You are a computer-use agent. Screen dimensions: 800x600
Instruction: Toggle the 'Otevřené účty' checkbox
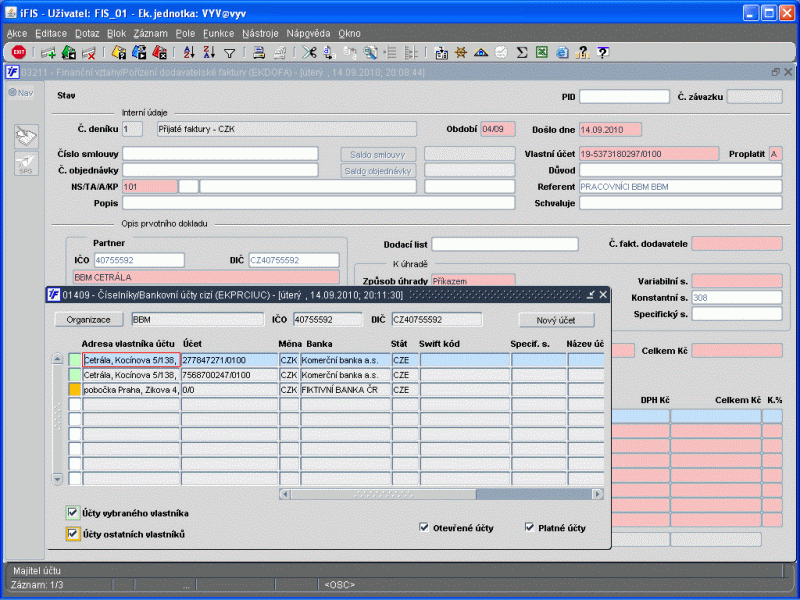(x=424, y=527)
